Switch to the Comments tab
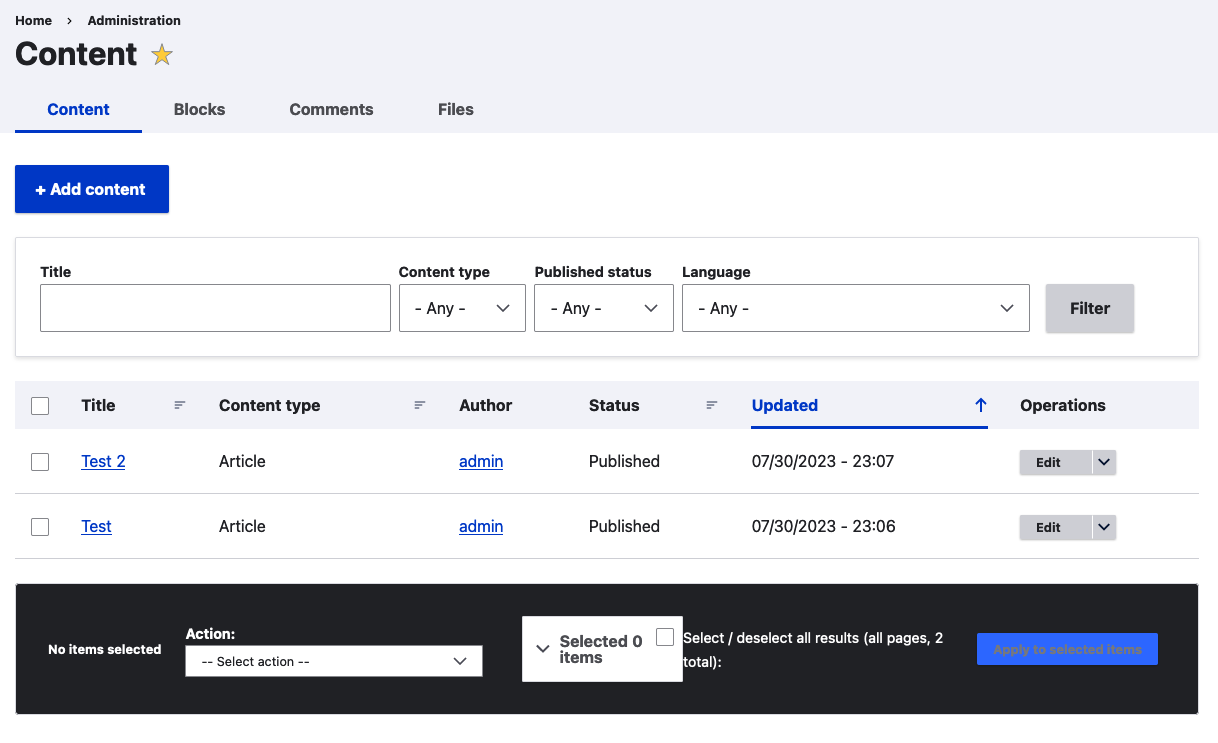 coord(331,109)
